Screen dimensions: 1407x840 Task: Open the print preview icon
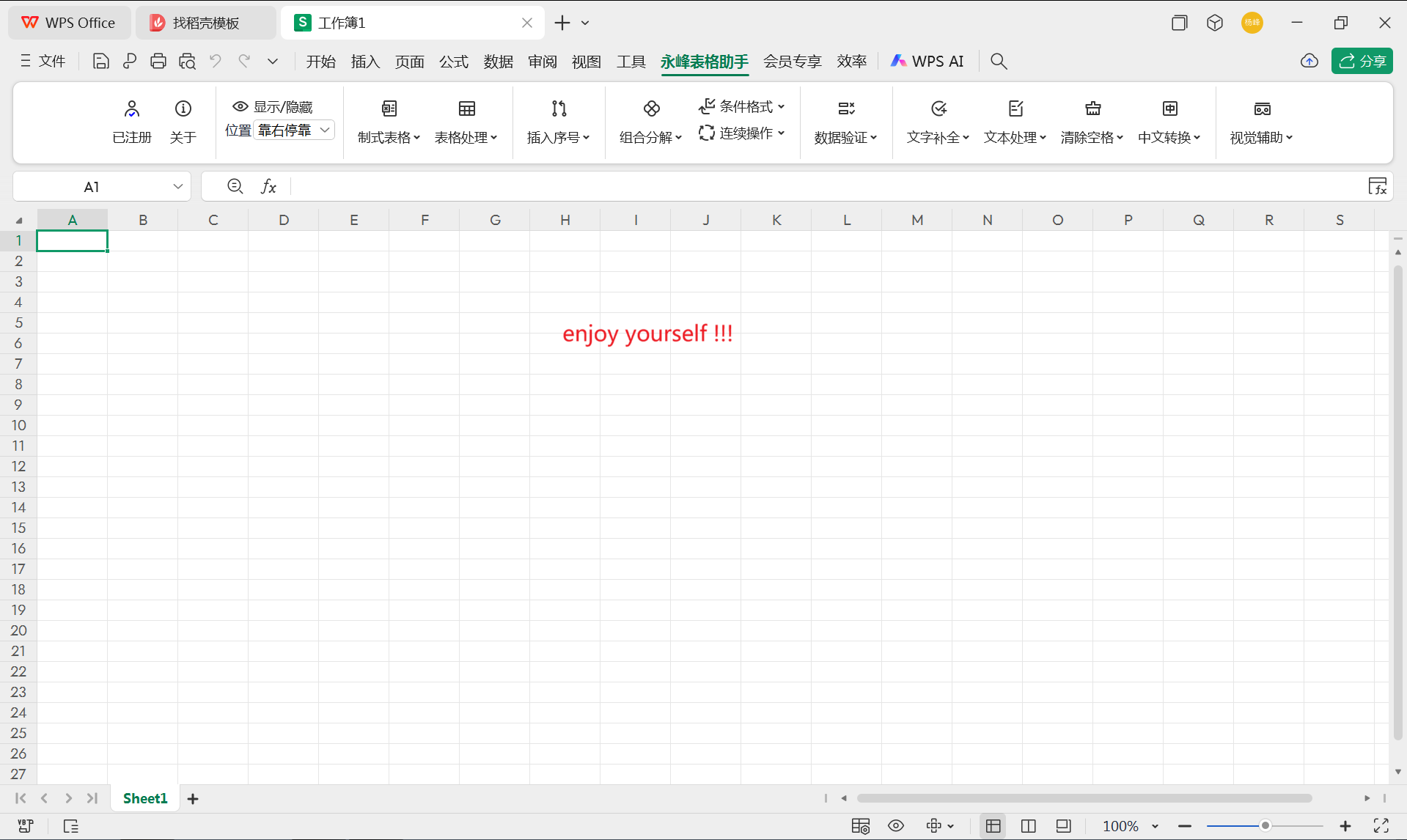pos(188,61)
